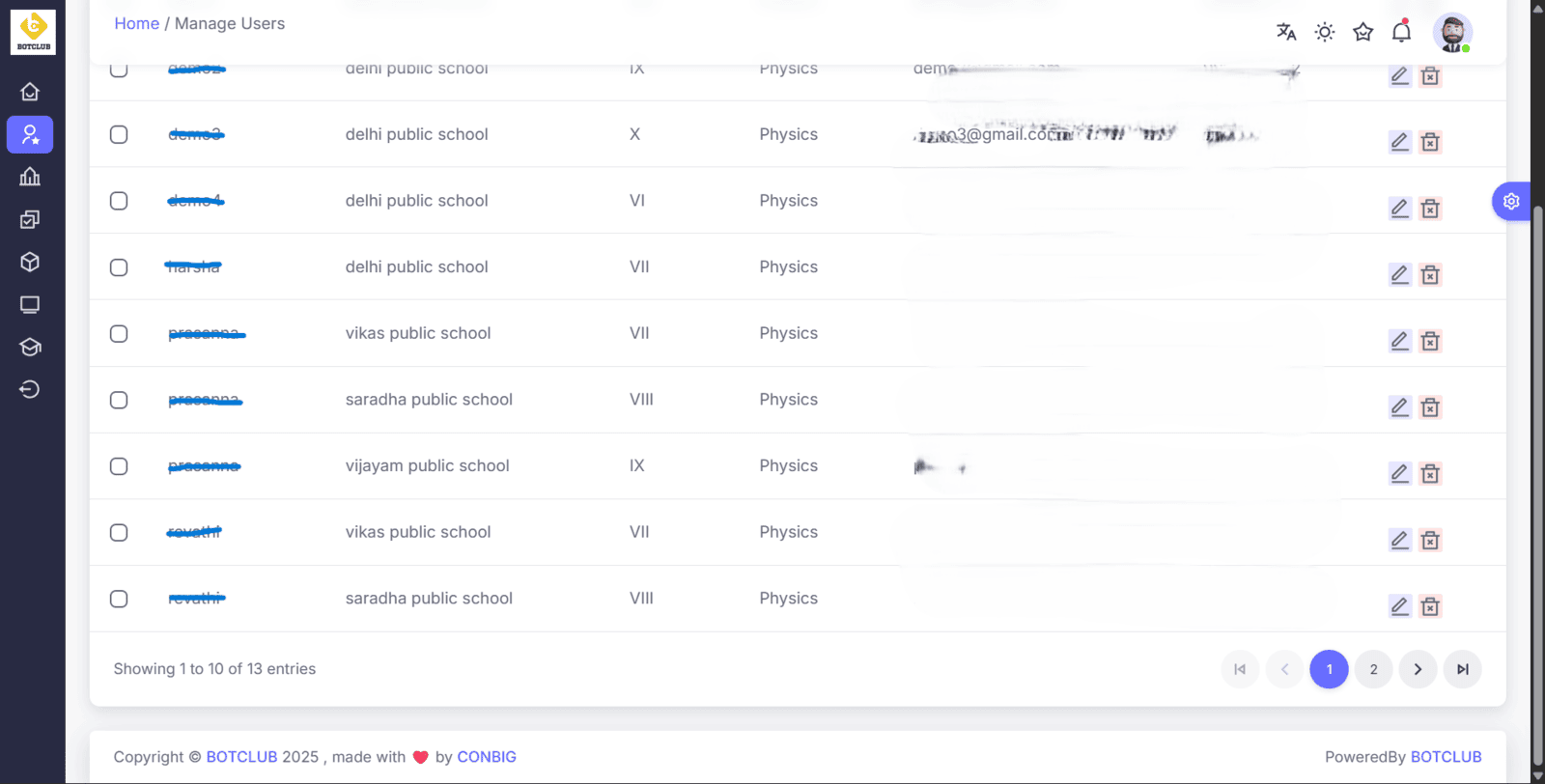Click the class "X" cell

click(x=634, y=134)
